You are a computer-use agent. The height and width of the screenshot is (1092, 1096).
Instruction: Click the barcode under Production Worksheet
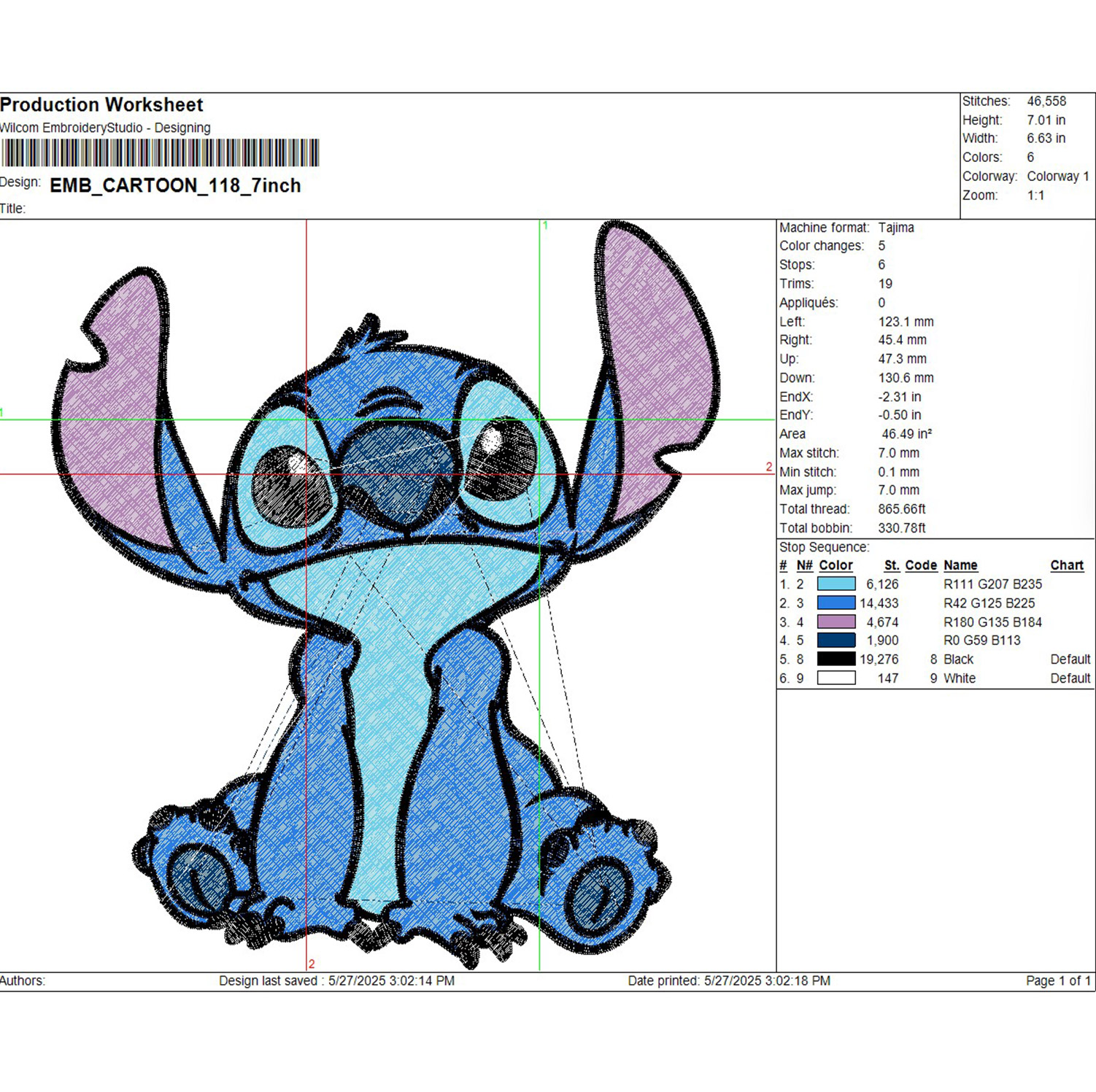160,153
